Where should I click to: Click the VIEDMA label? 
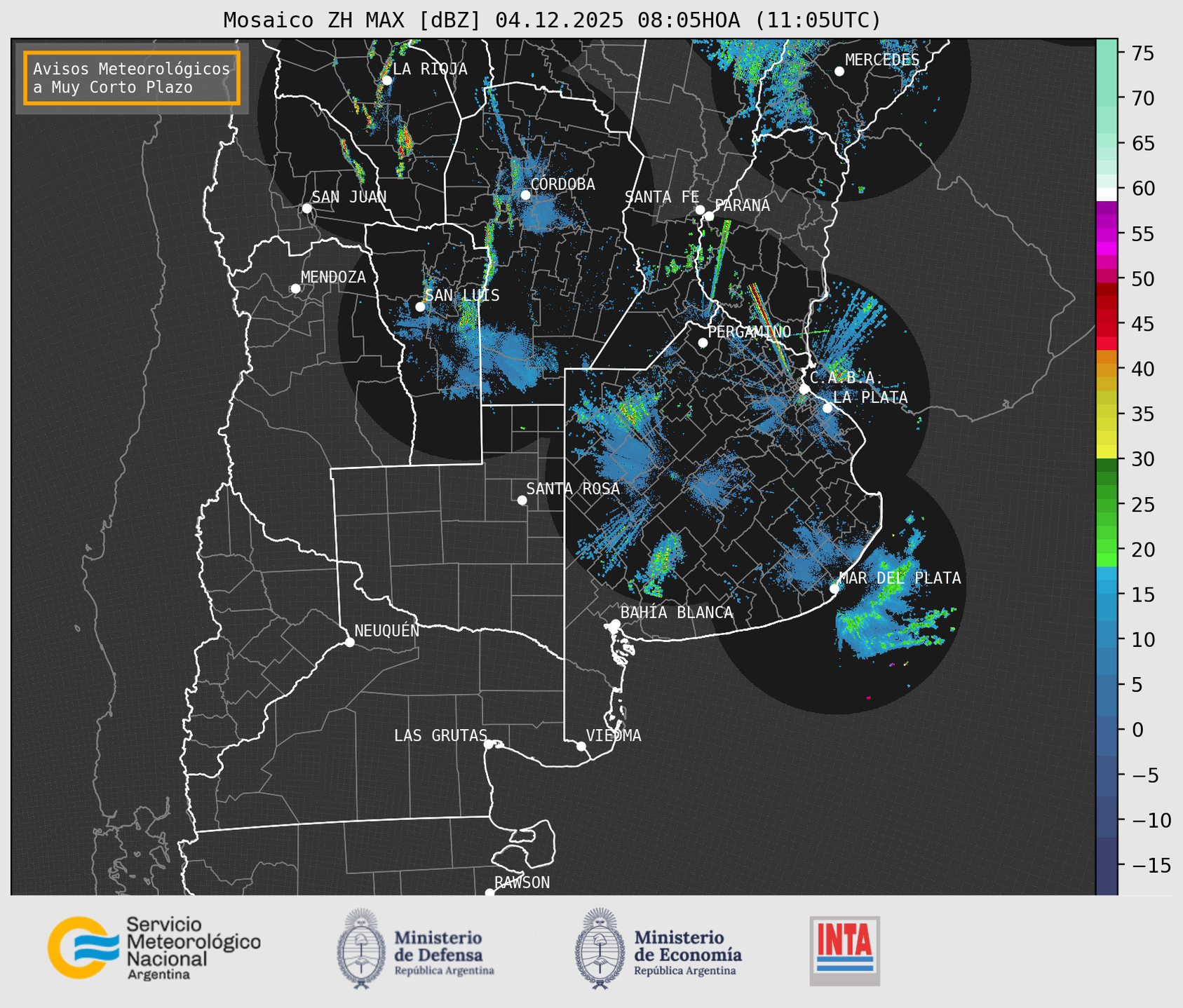(x=614, y=735)
